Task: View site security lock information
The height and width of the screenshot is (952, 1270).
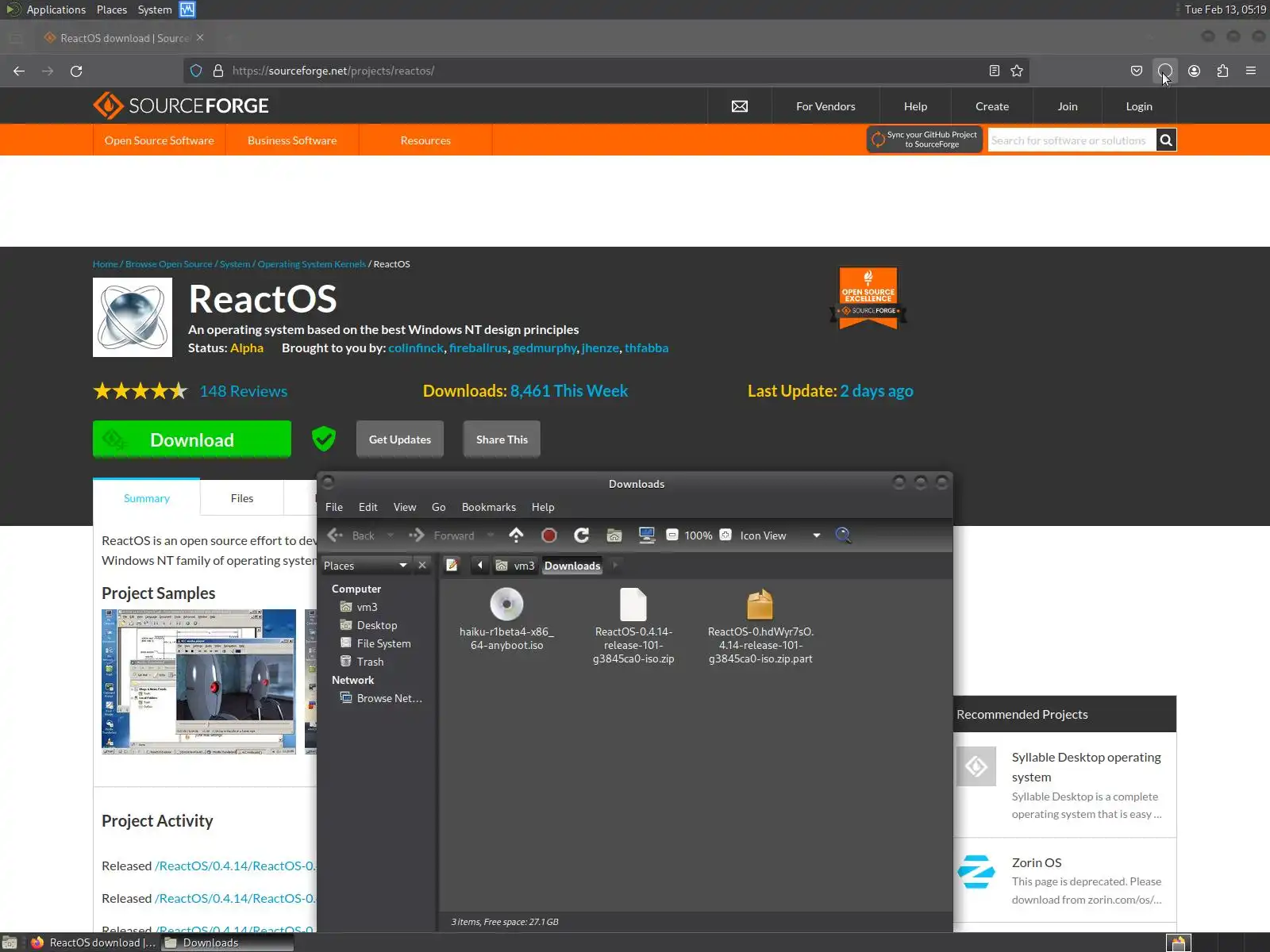Action: pyautogui.click(x=218, y=71)
